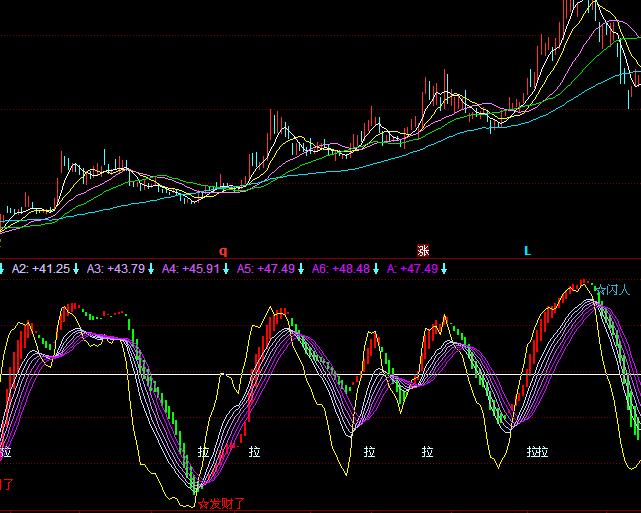Click the down arrow after A5 value

coord(301,269)
